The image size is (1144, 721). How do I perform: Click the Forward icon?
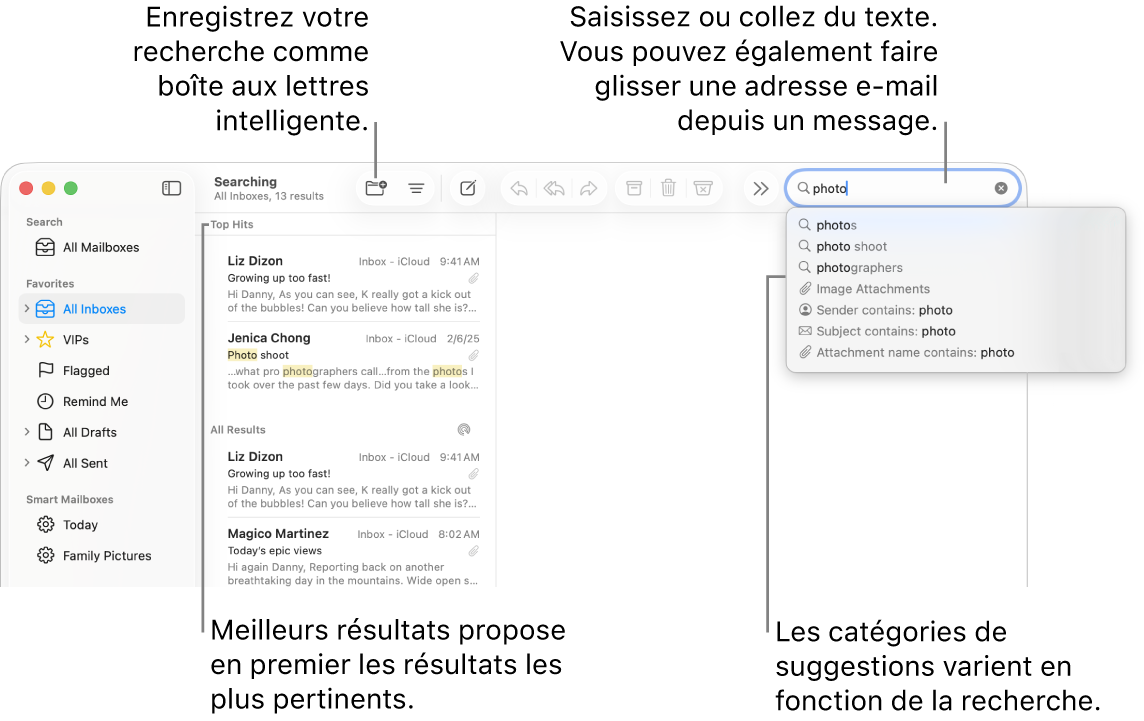coord(588,188)
